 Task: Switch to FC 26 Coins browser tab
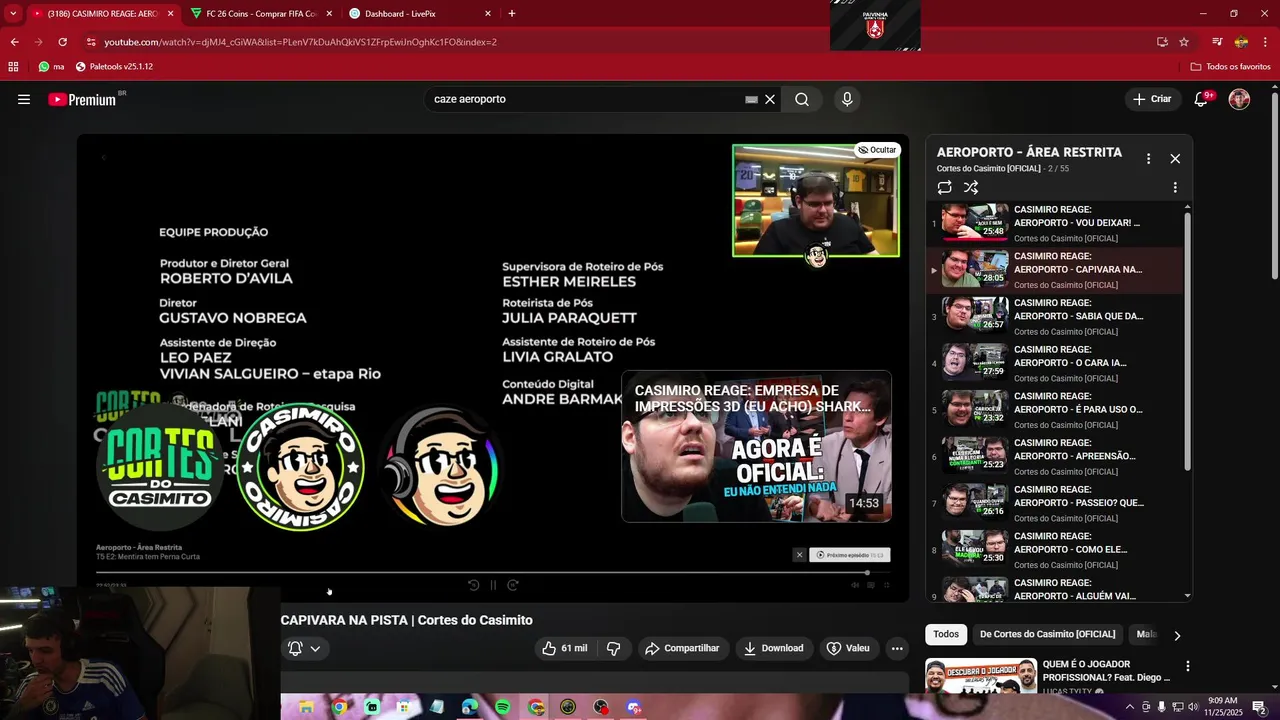[261, 14]
